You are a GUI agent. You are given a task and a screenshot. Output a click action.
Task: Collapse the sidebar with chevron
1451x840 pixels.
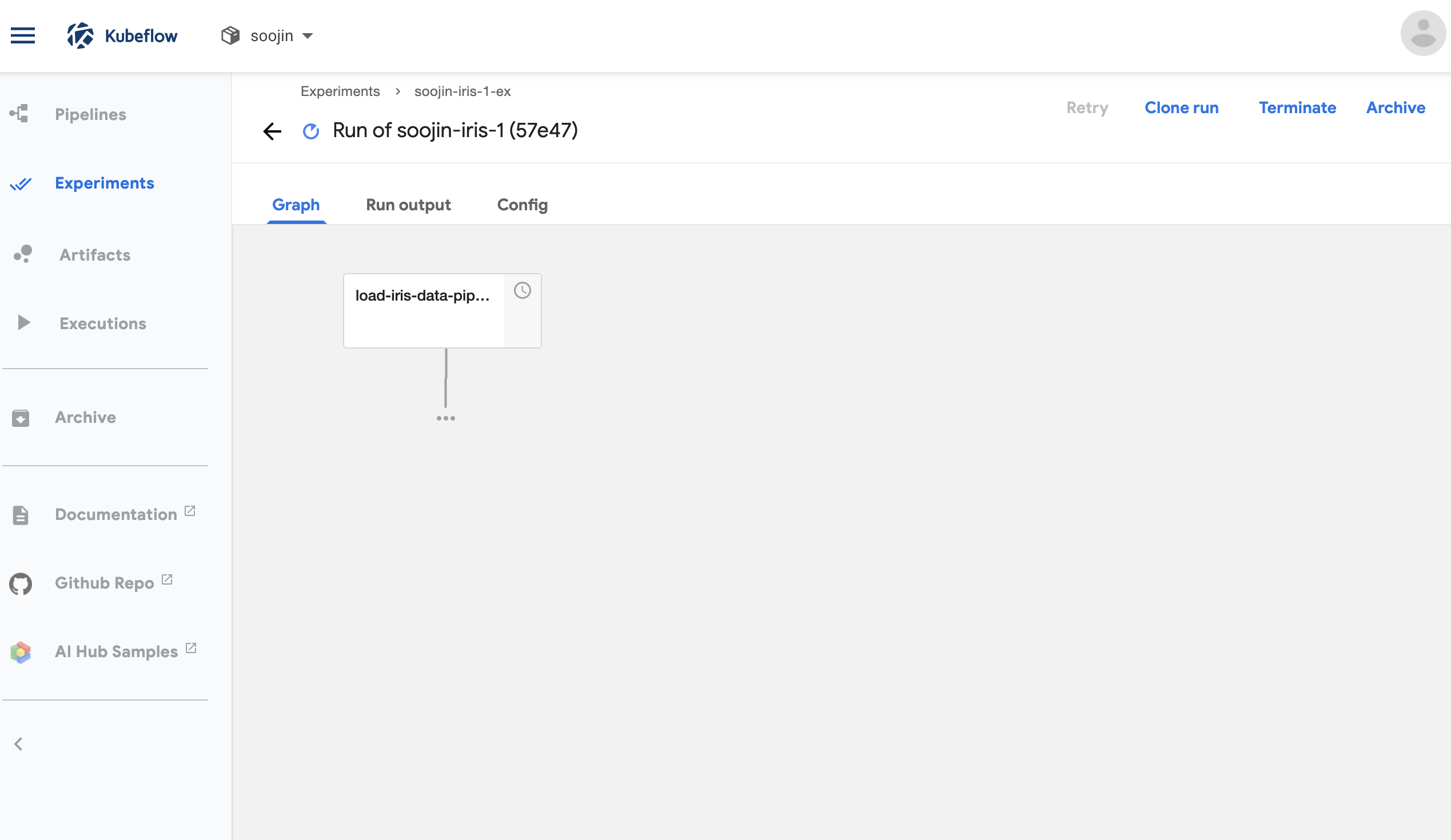18,744
